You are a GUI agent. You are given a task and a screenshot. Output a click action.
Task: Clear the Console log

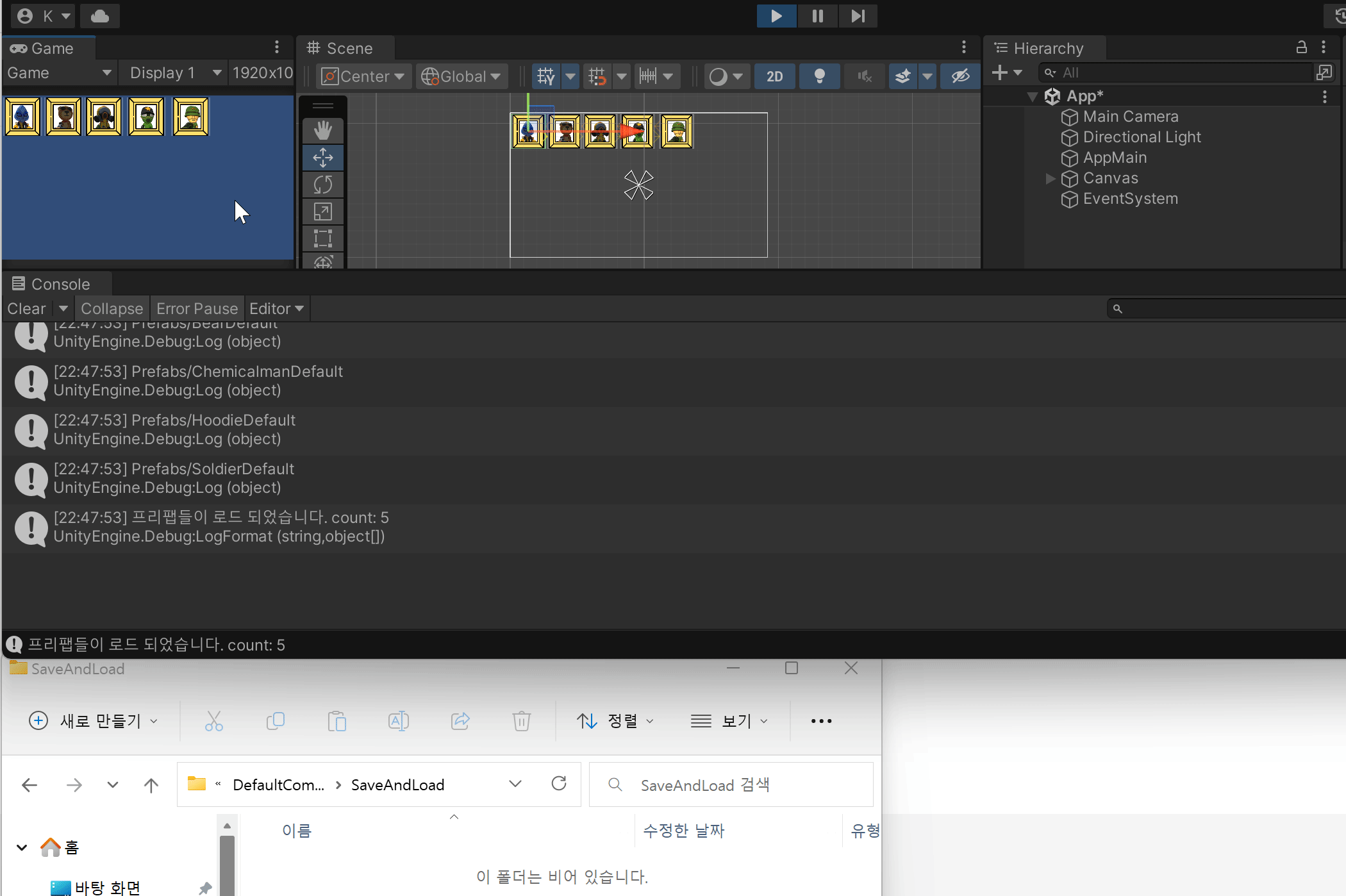[x=26, y=309]
